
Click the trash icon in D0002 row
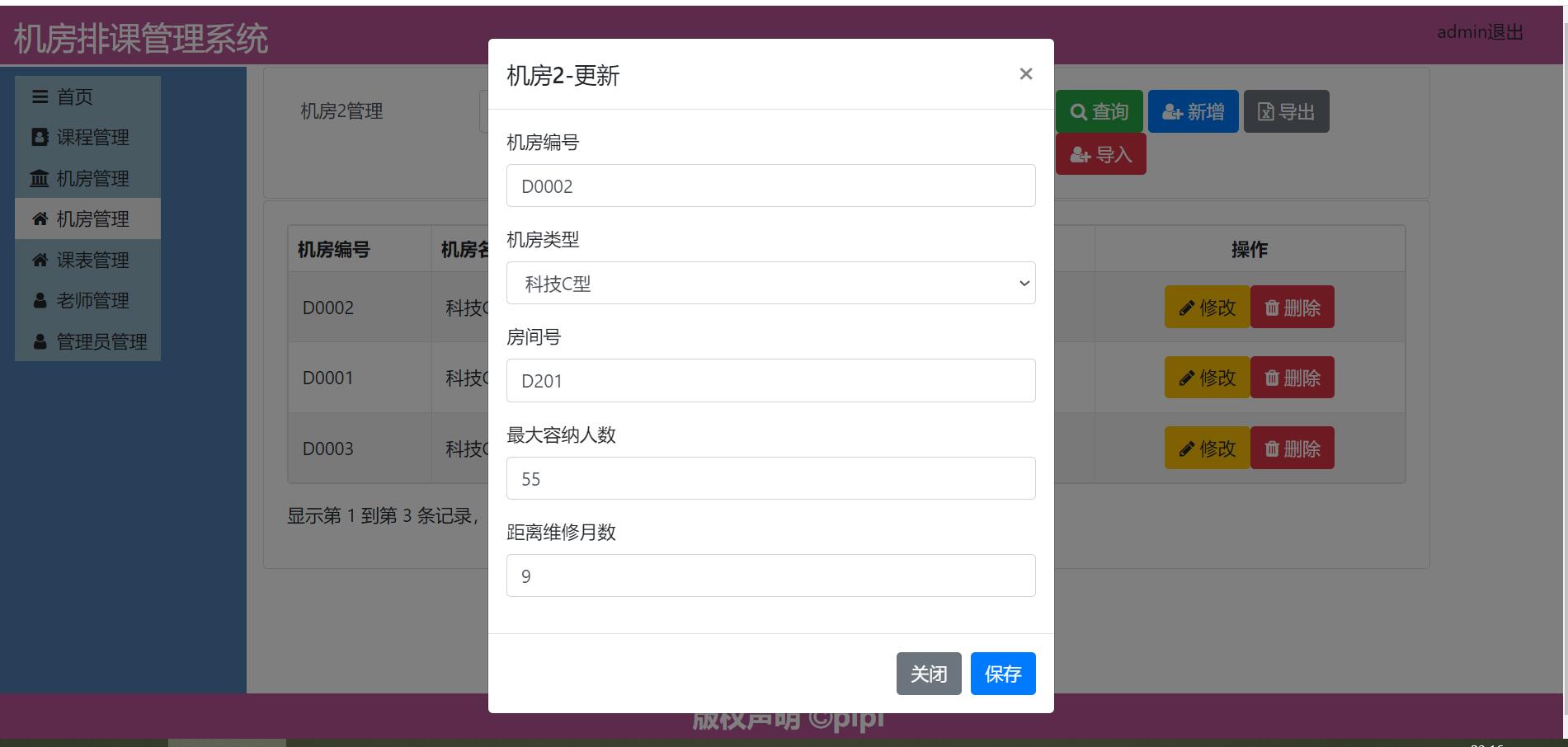(1272, 308)
